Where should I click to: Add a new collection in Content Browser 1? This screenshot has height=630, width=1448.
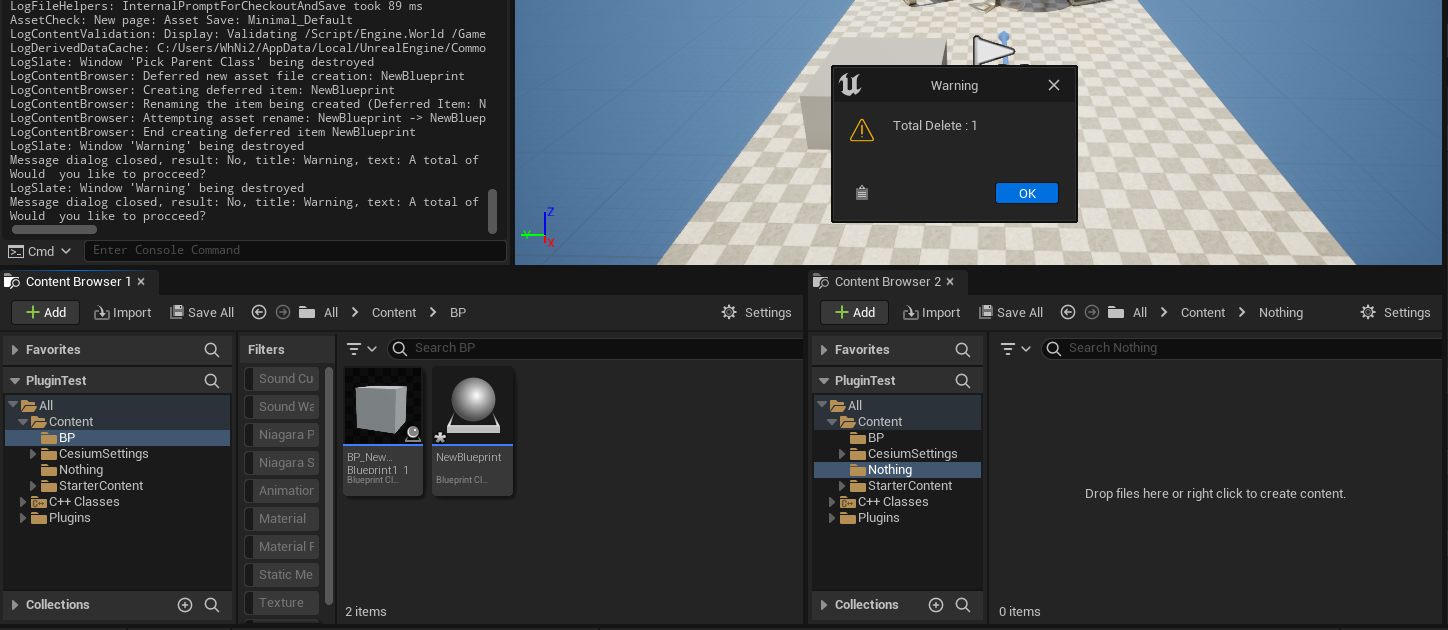pos(185,605)
